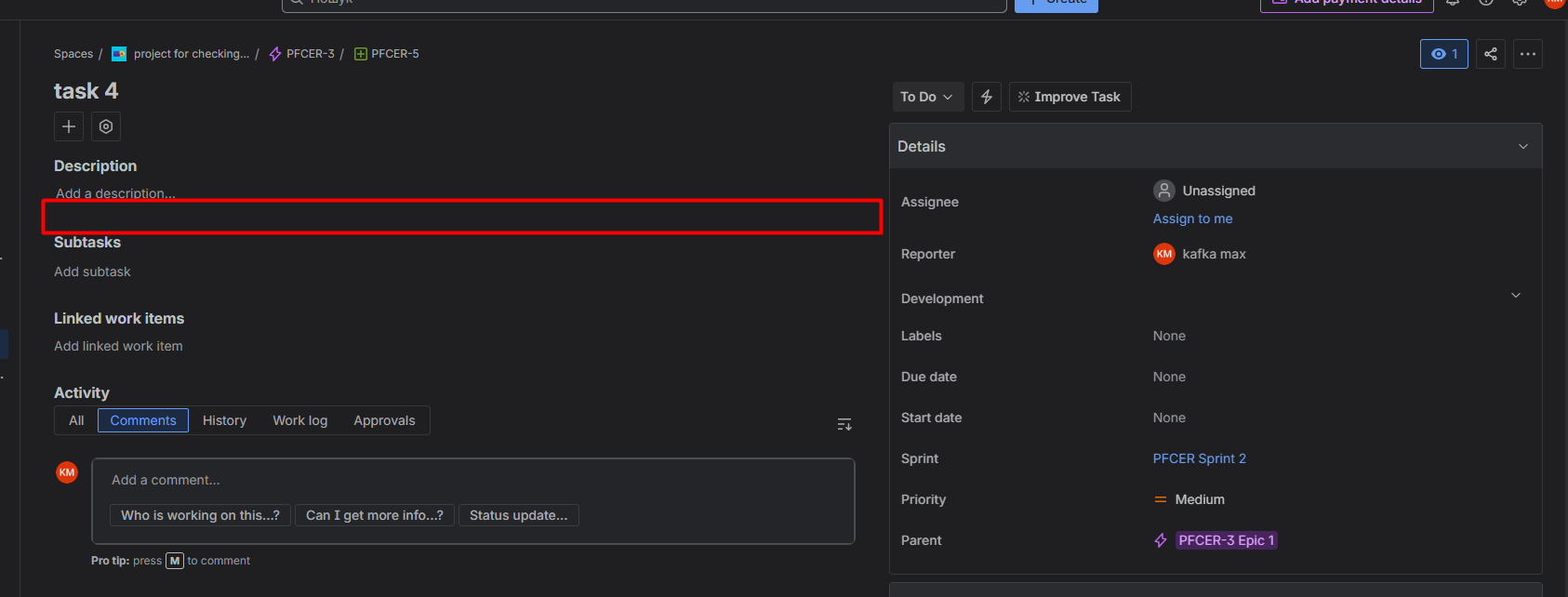Click the KM avatar beside comment box
This screenshot has height=597, width=1568.
point(67,472)
